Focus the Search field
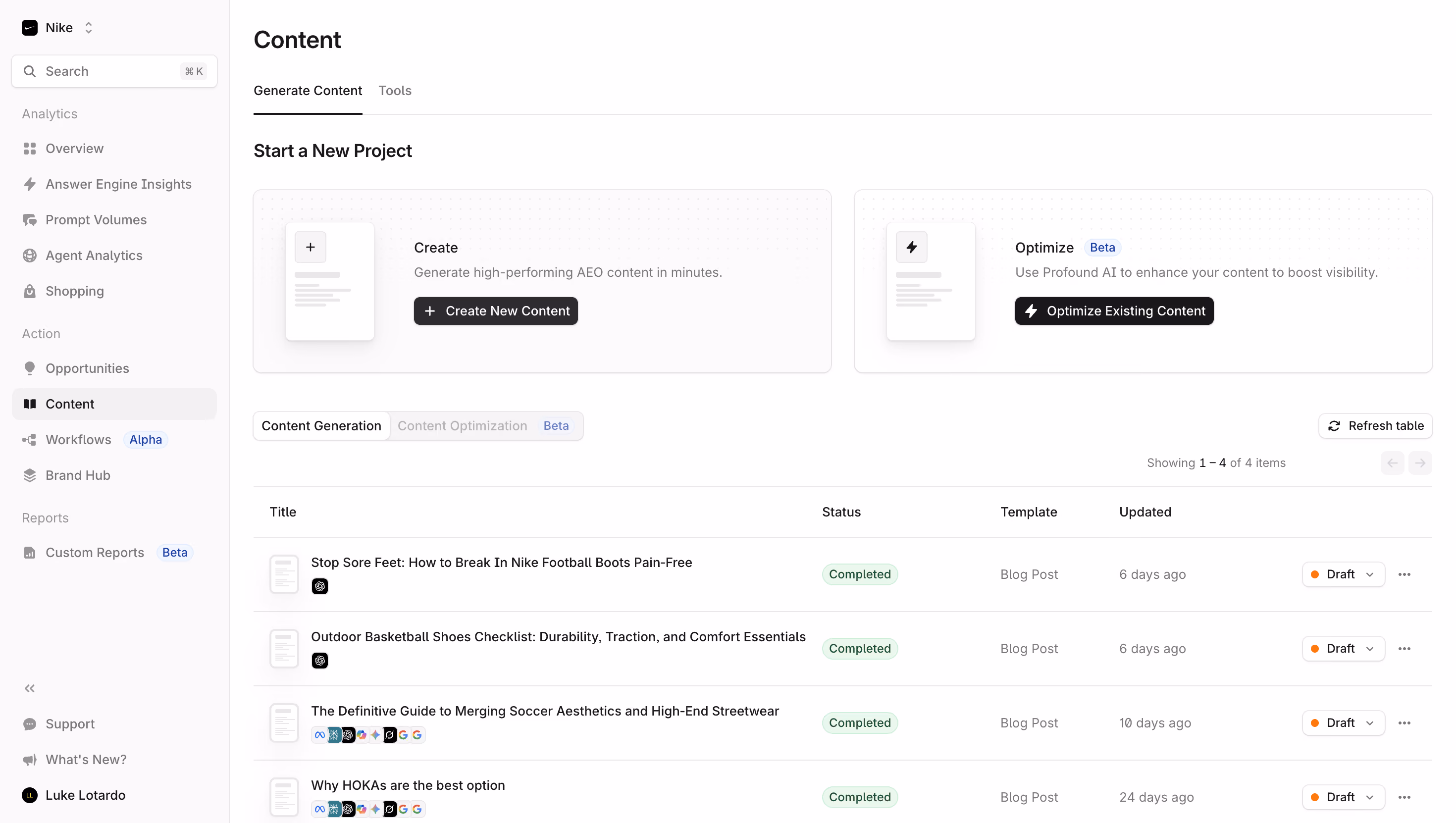The height and width of the screenshot is (823, 1456). 114,71
